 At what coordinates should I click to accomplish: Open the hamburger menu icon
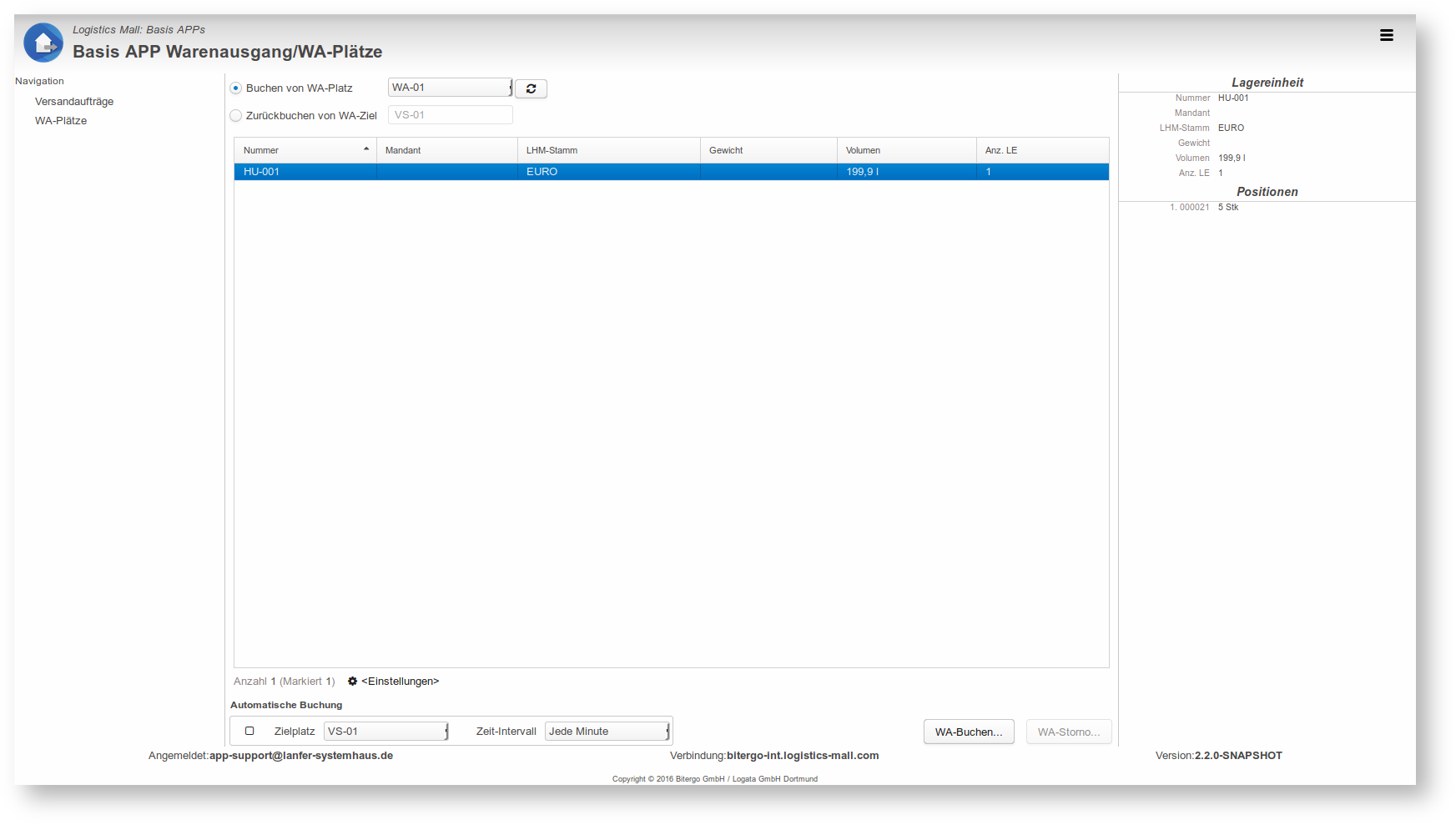tap(1386, 35)
